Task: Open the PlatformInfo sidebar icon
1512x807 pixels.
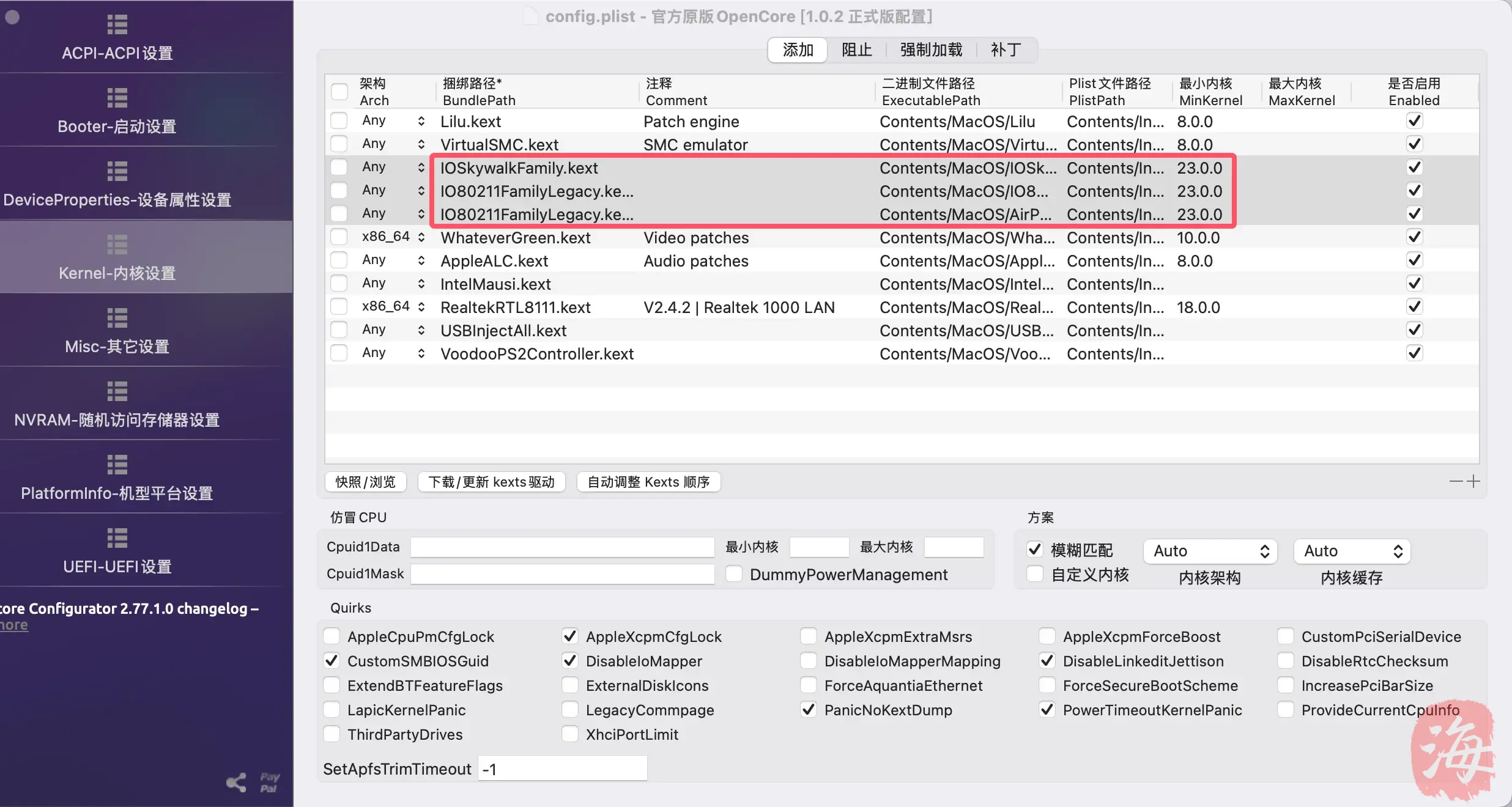Action: (x=117, y=465)
